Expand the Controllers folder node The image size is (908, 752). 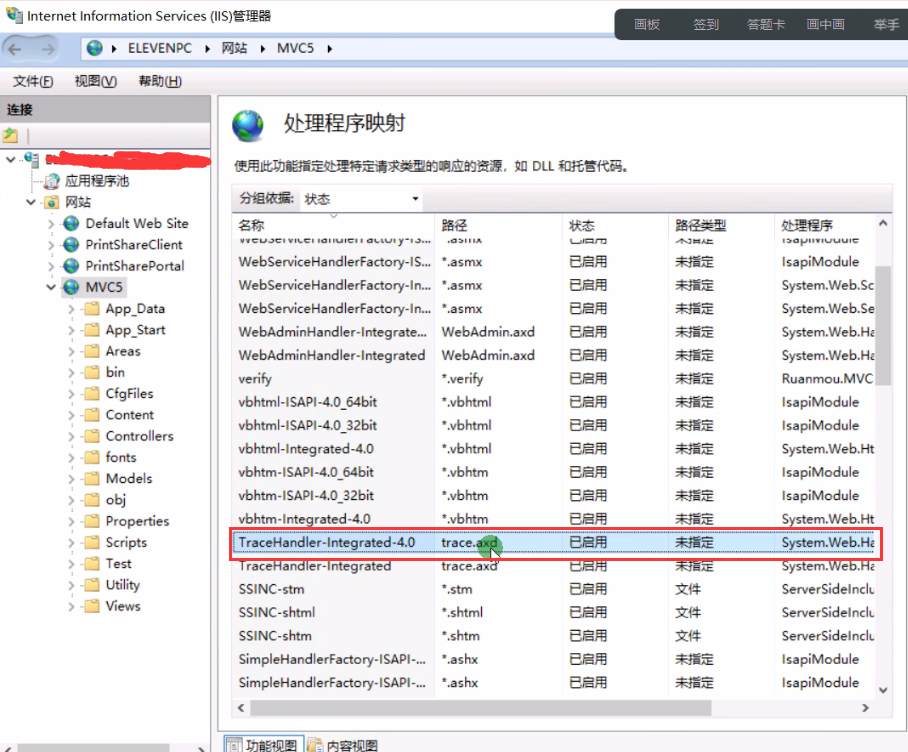coord(71,436)
